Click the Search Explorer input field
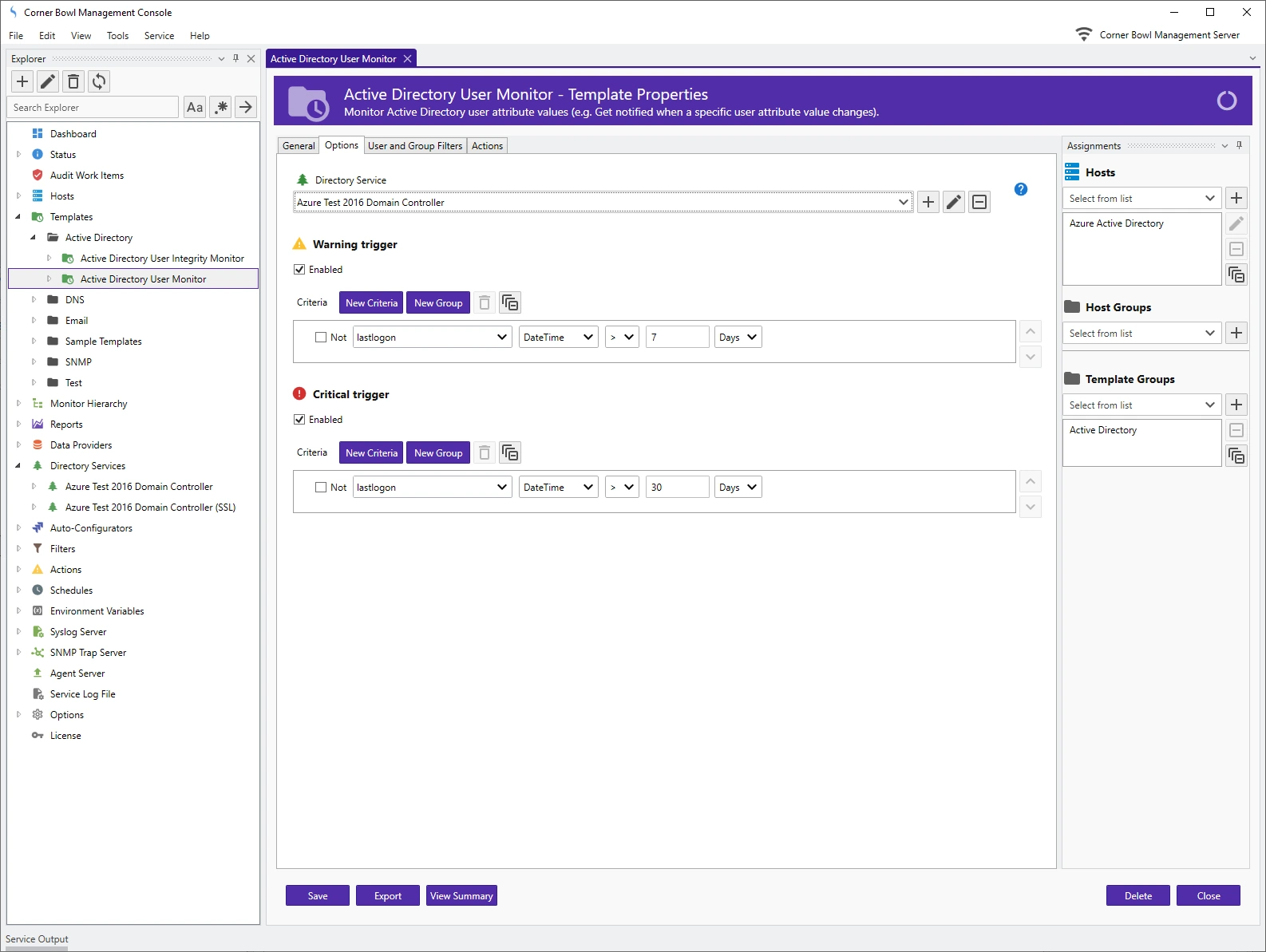The height and width of the screenshot is (952, 1266). click(x=93, y=108)
